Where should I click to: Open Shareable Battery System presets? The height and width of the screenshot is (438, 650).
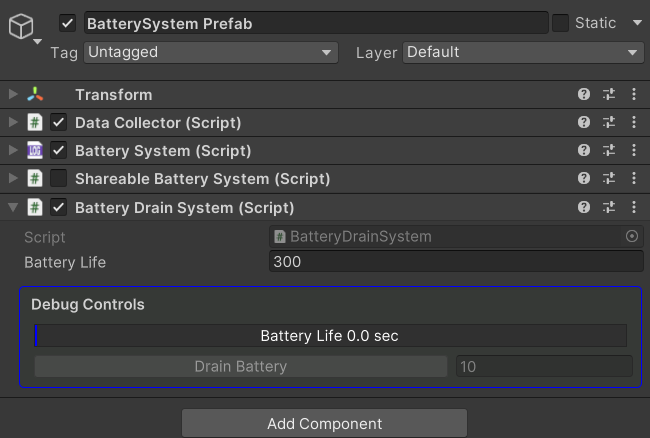point(609,178)
